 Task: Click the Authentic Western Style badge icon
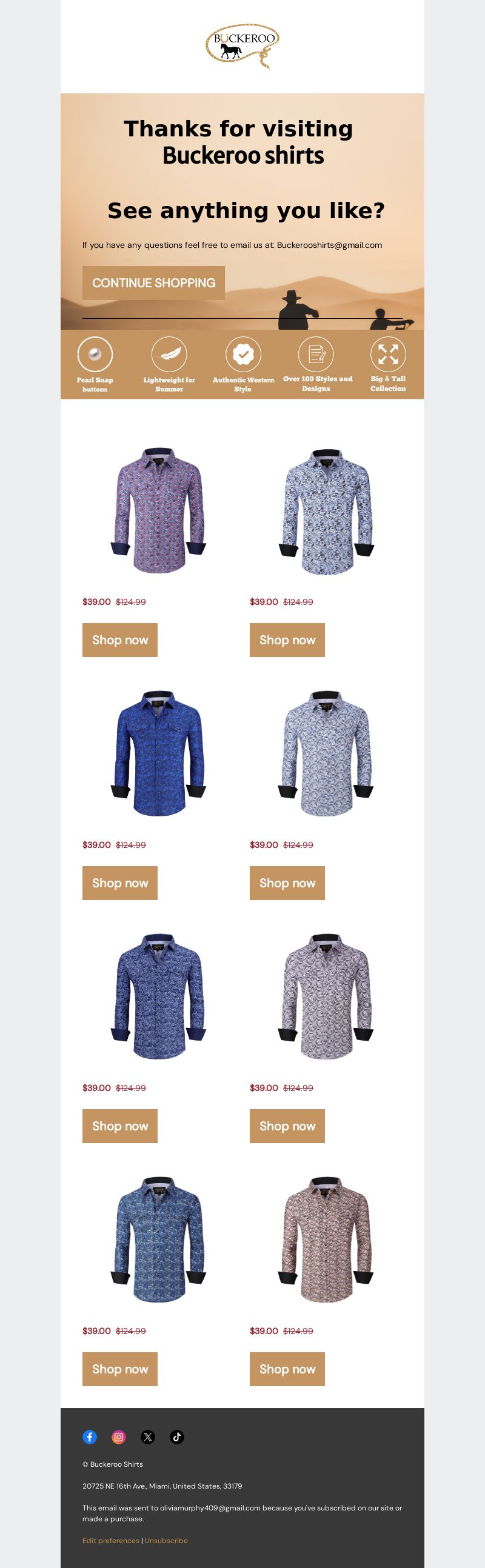pyautogui.click(x=243, y=353)
